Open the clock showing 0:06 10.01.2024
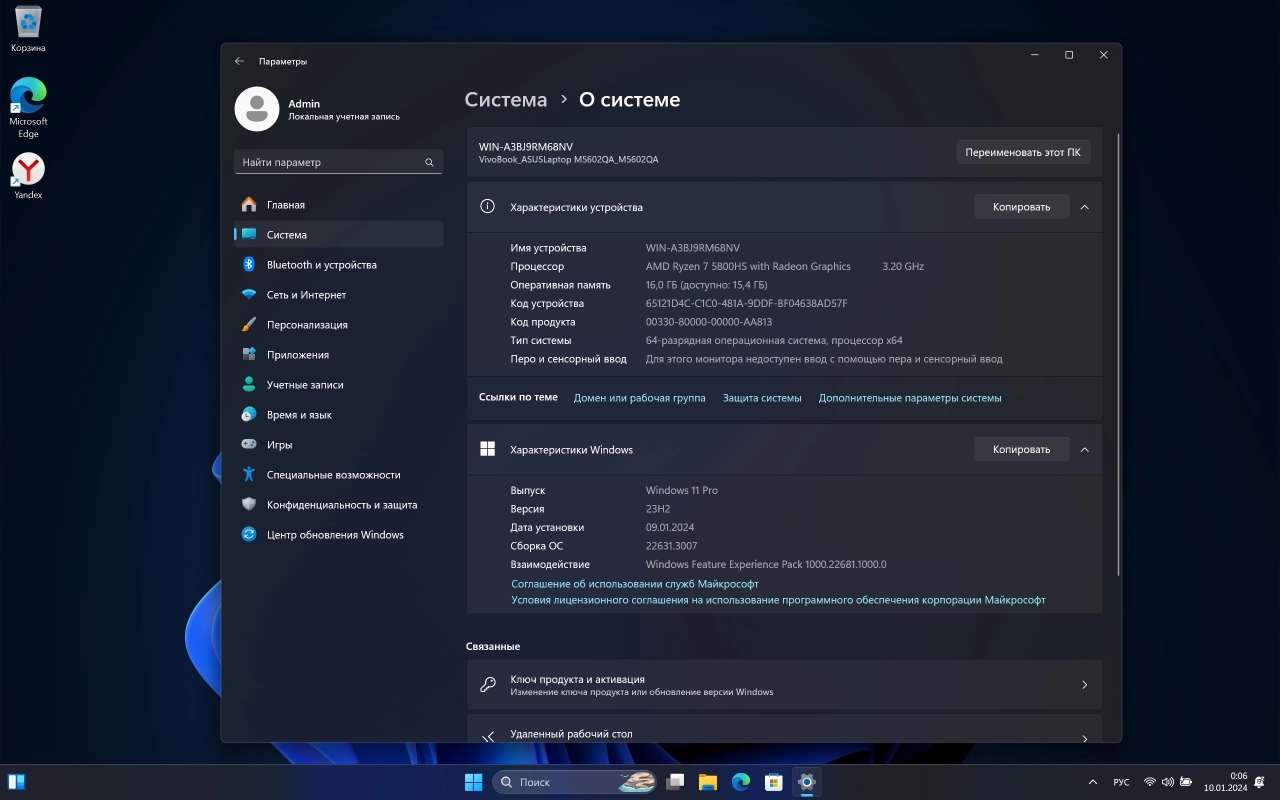Screen dimensions: 1280x800 point(1225,782)
